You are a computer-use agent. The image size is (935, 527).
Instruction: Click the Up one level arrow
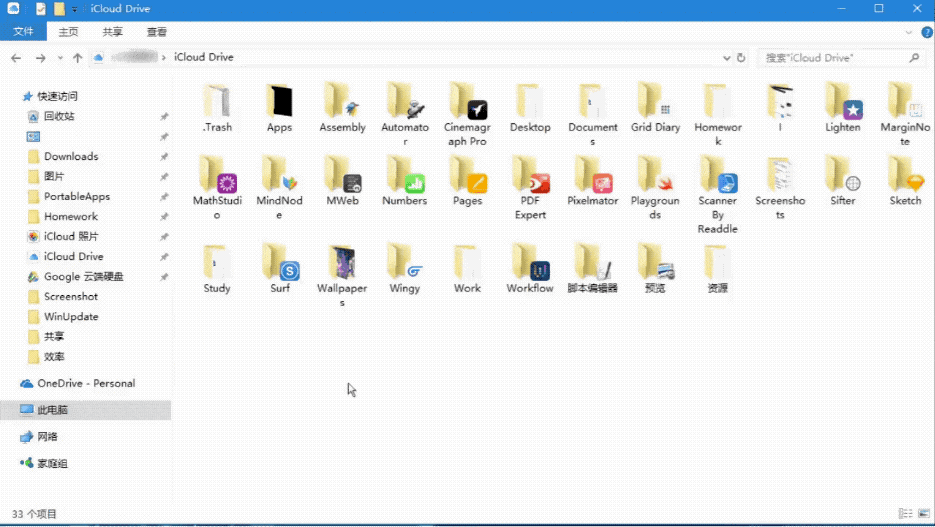point(77,58)
